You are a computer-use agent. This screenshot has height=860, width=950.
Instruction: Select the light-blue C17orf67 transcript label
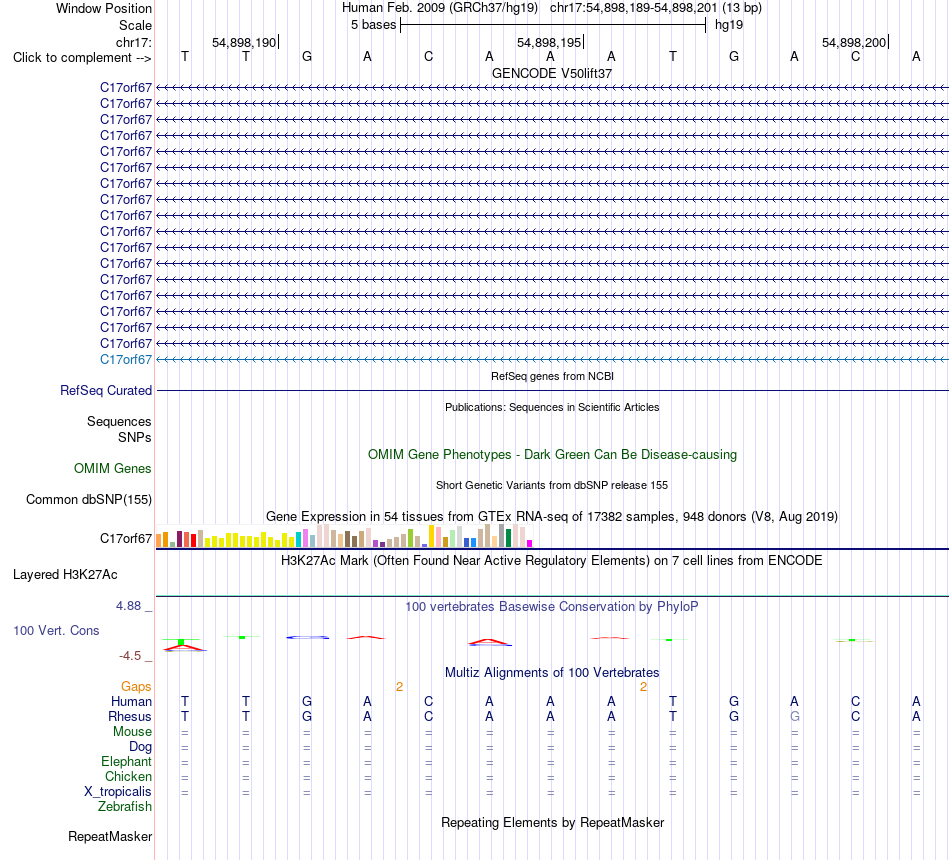coord(125,359)
